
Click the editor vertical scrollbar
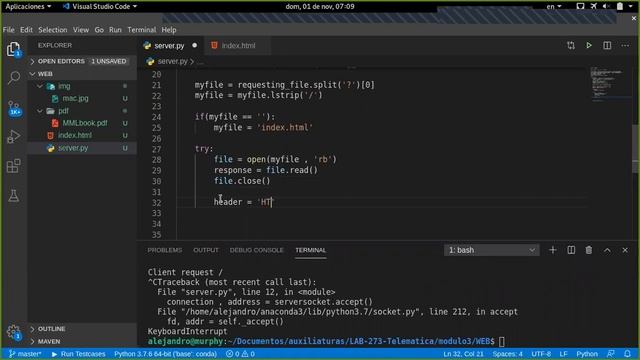coord(636,149)
